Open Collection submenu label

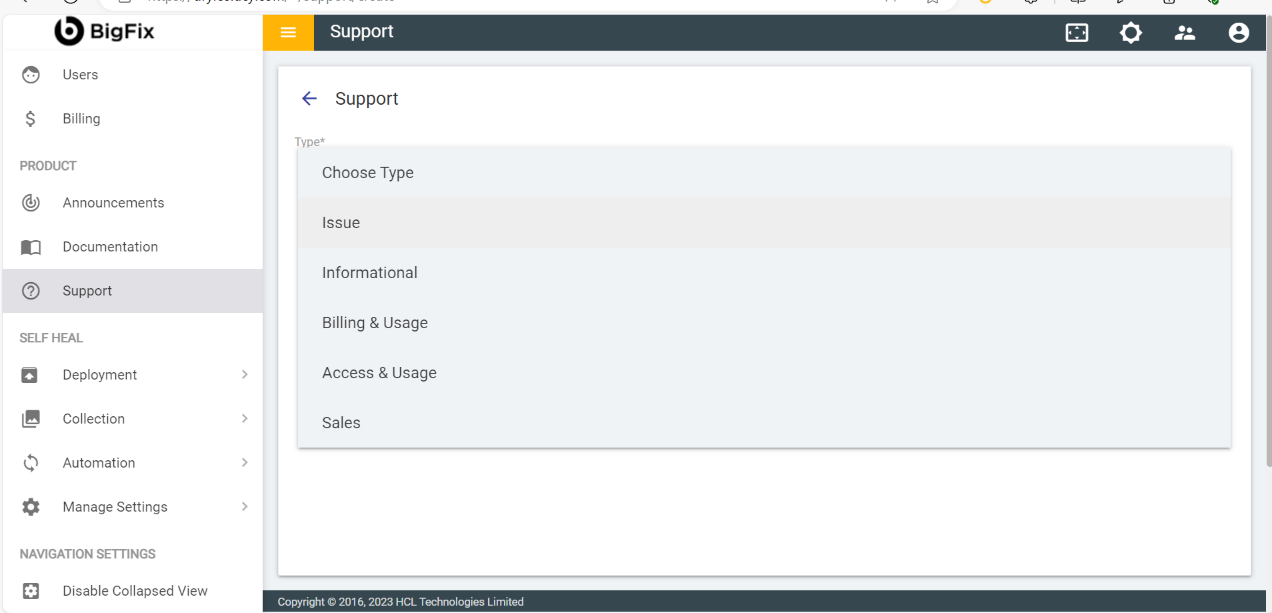click(94, 419)
